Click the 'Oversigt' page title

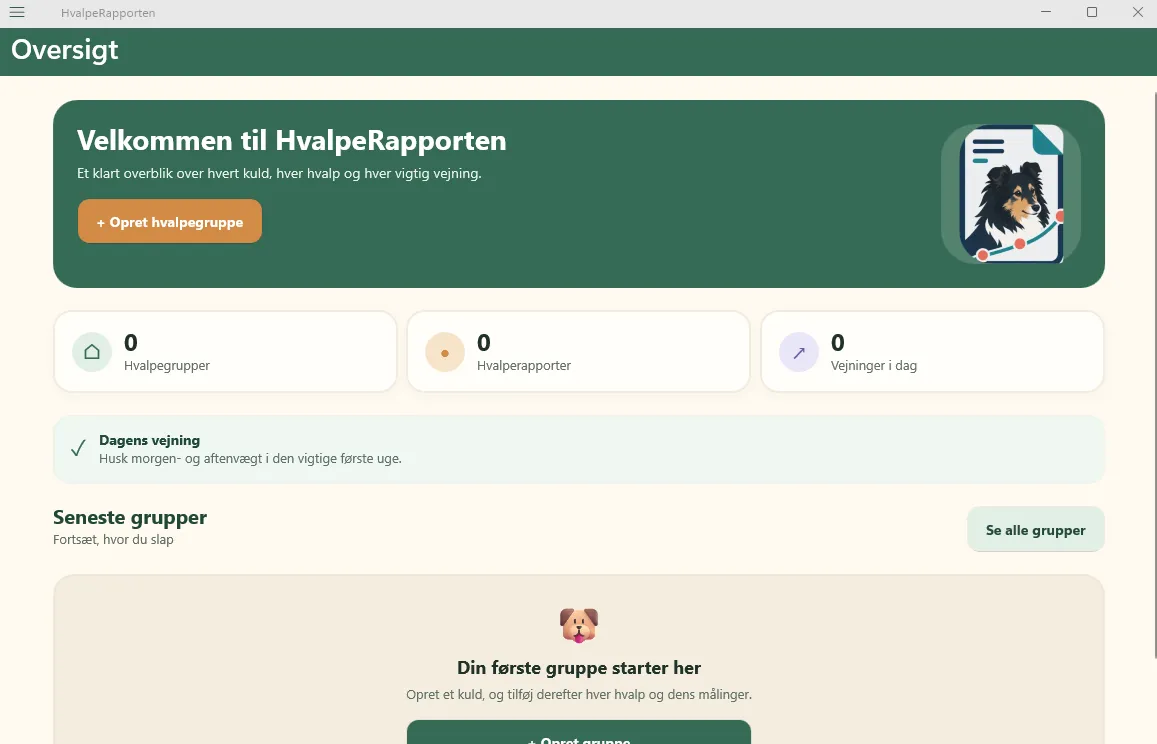coord(65,50)
